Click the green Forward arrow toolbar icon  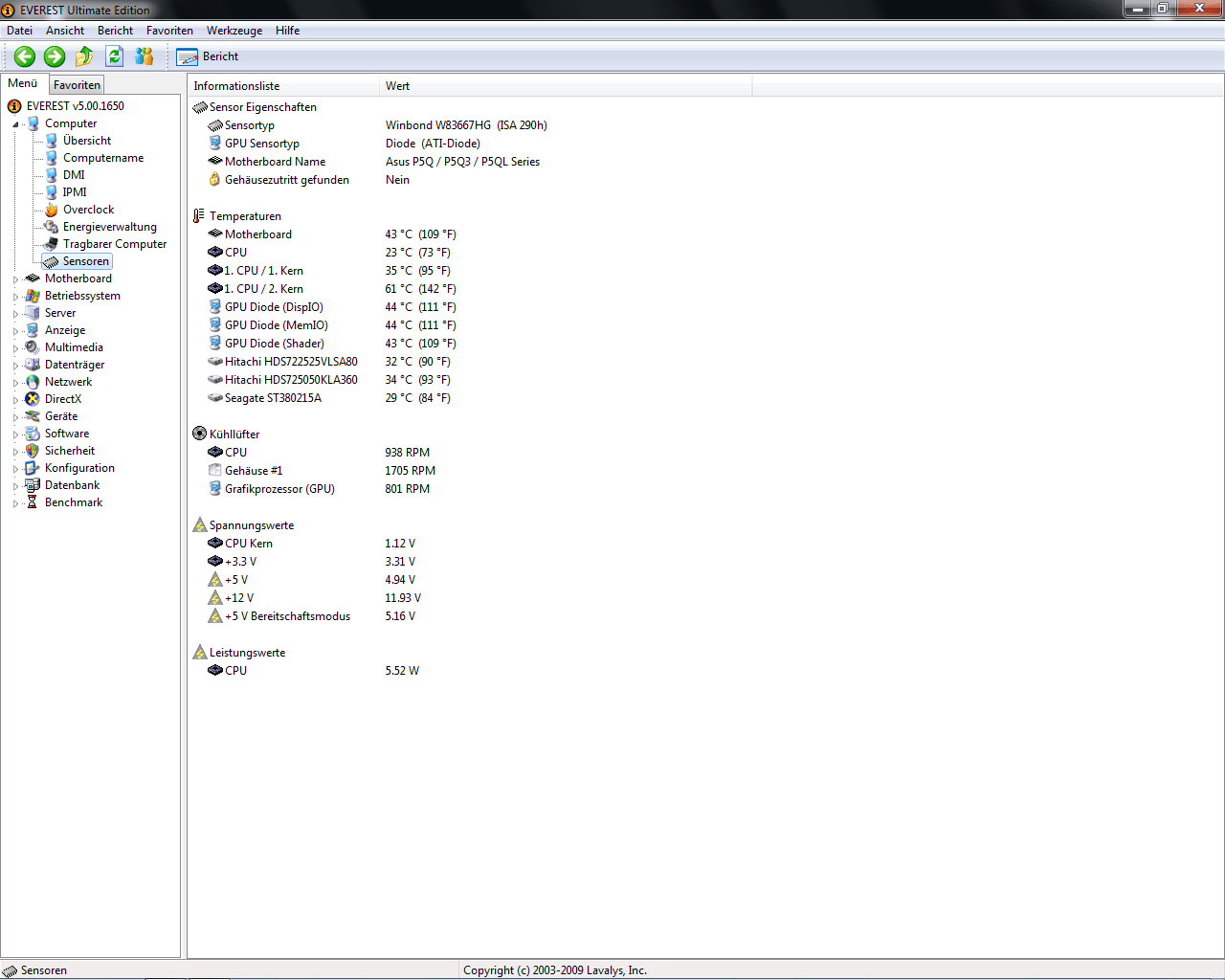click(55, 56)
